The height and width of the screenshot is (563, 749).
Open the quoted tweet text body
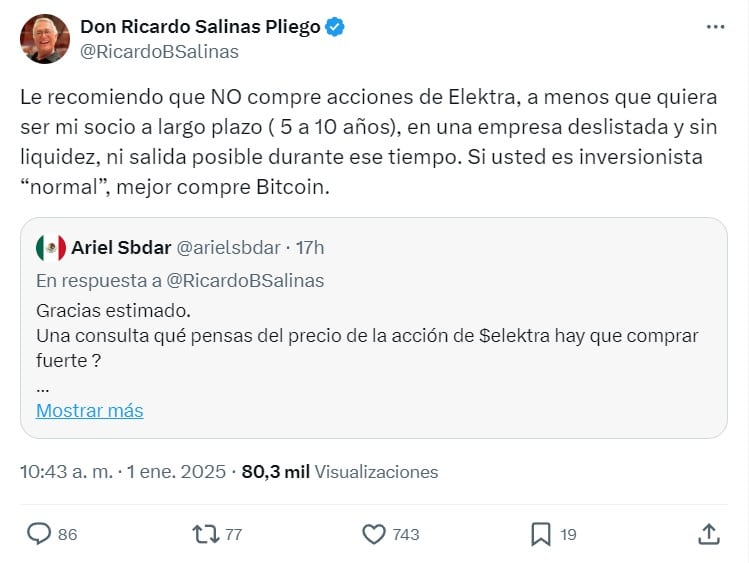(300, 336)
